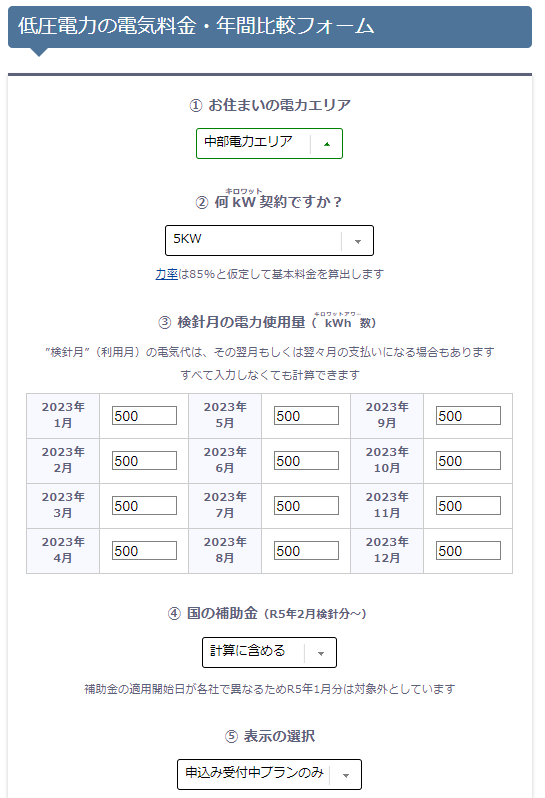The height and width of the screenshot is (798, 545).
Task: Click the down arrow beside 5KW
Action: [x=358, y=242]
